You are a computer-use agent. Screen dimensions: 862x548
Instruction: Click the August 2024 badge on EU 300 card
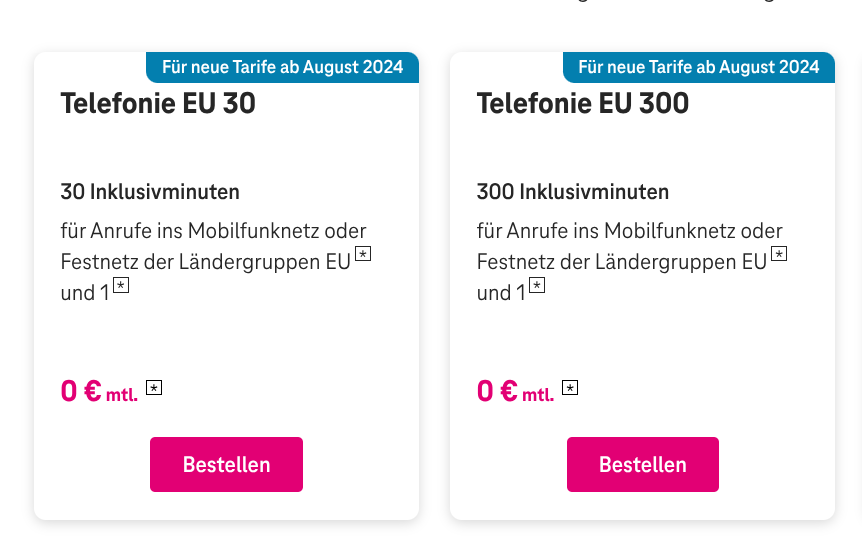698,67
